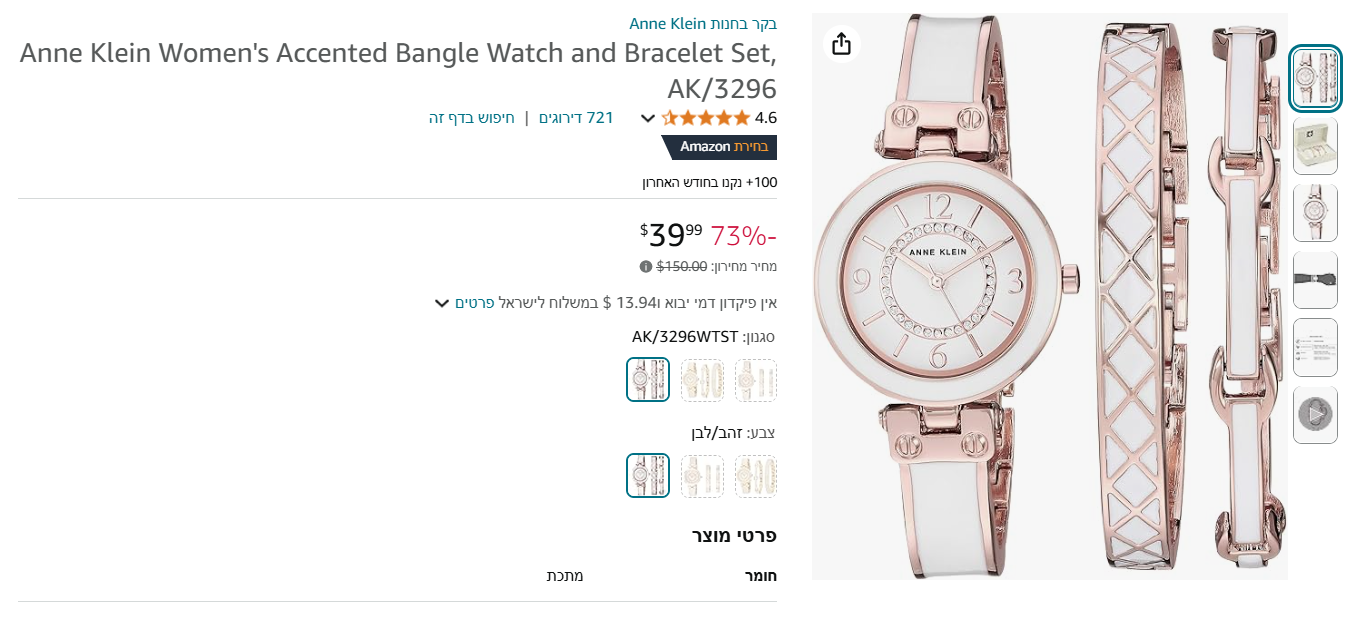The image size is (1351, 623).
Task: Open the product video thumbnail
Action: pyautogui.click(x=1315, y=414)
